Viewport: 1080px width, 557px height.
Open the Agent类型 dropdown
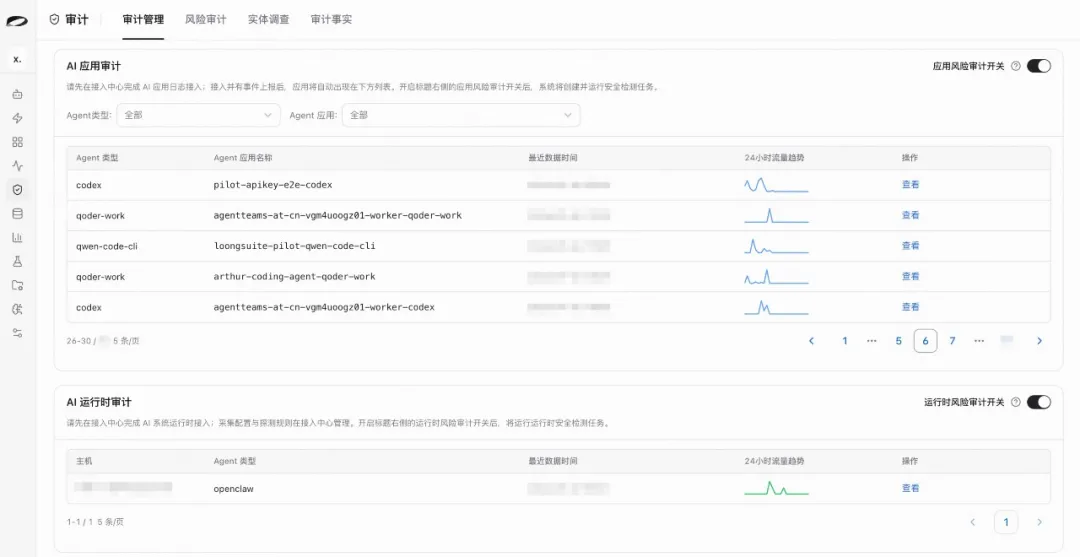coord(198,115)
